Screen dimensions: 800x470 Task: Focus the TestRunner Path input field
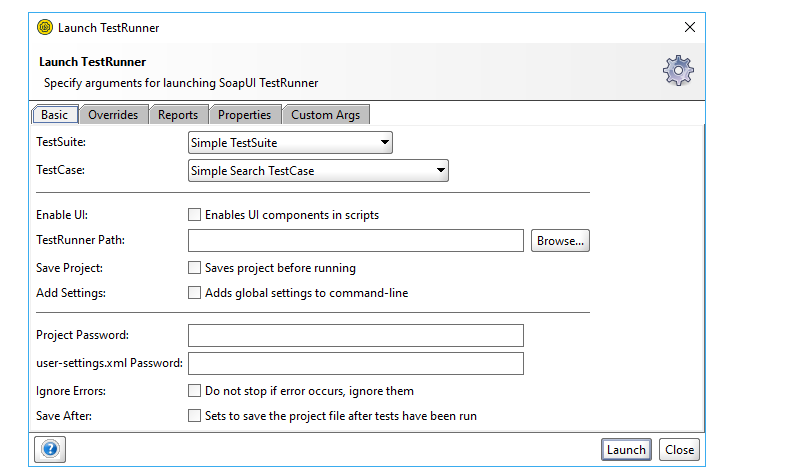coord(356,241)
